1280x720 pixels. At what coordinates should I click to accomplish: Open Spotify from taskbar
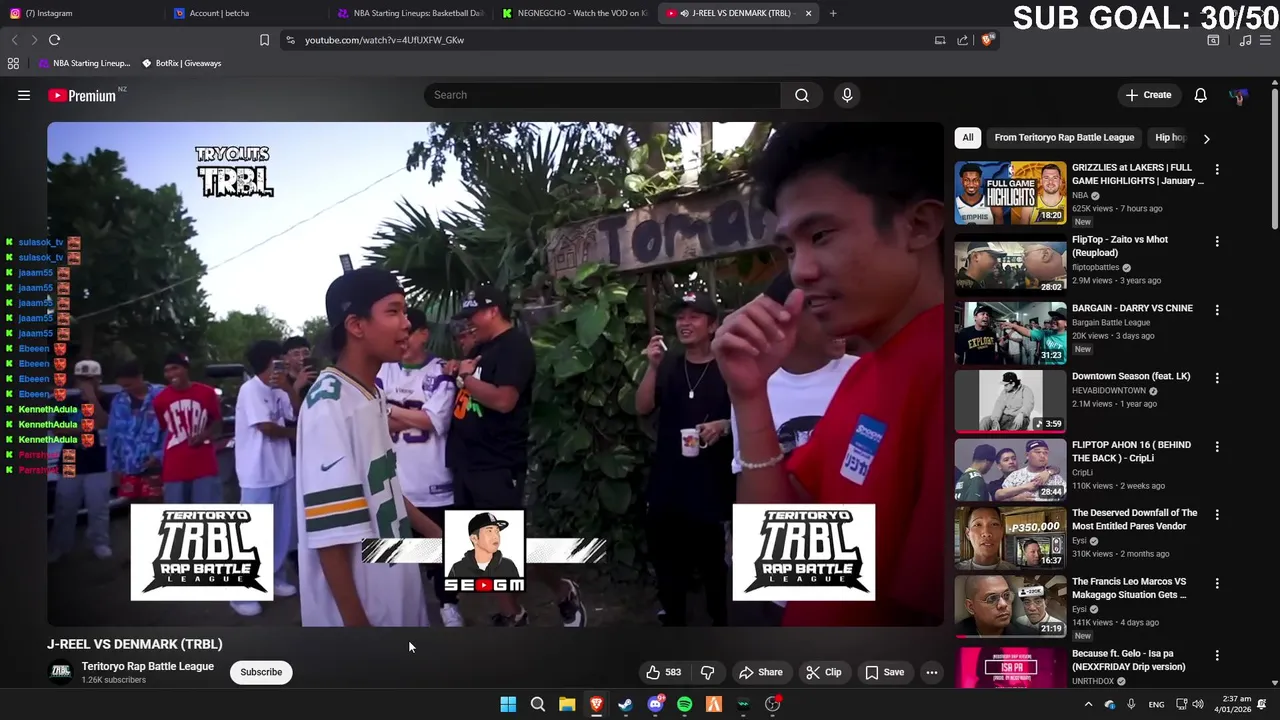[684, 704]
